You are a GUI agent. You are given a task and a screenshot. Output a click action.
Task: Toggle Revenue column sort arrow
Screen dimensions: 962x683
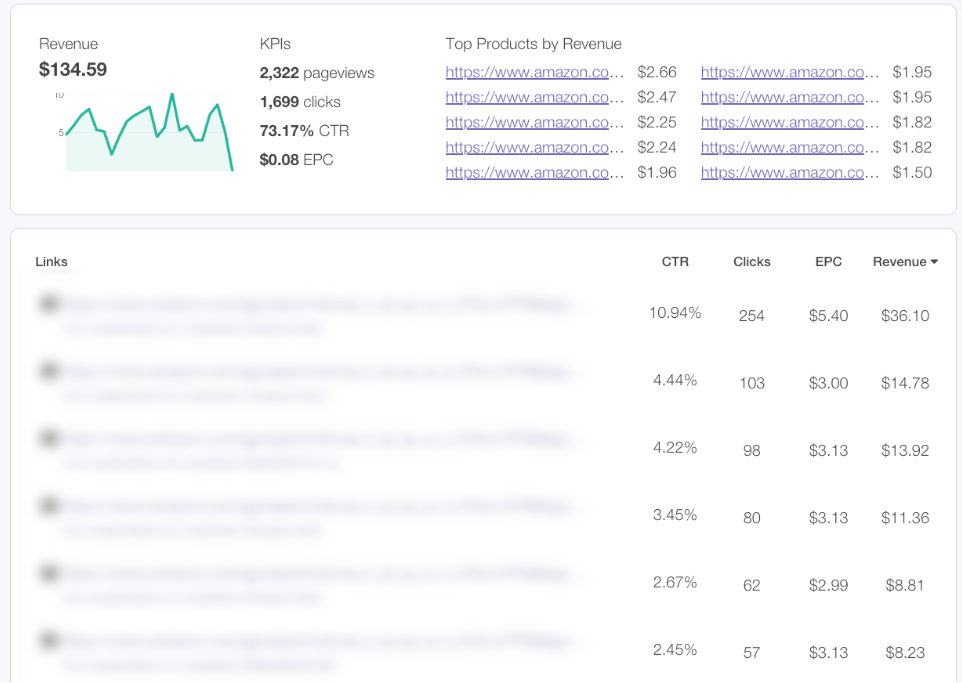coord(934,262)
